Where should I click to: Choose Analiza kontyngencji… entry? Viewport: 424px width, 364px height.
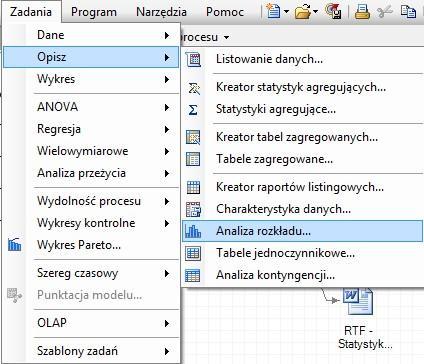302,275
